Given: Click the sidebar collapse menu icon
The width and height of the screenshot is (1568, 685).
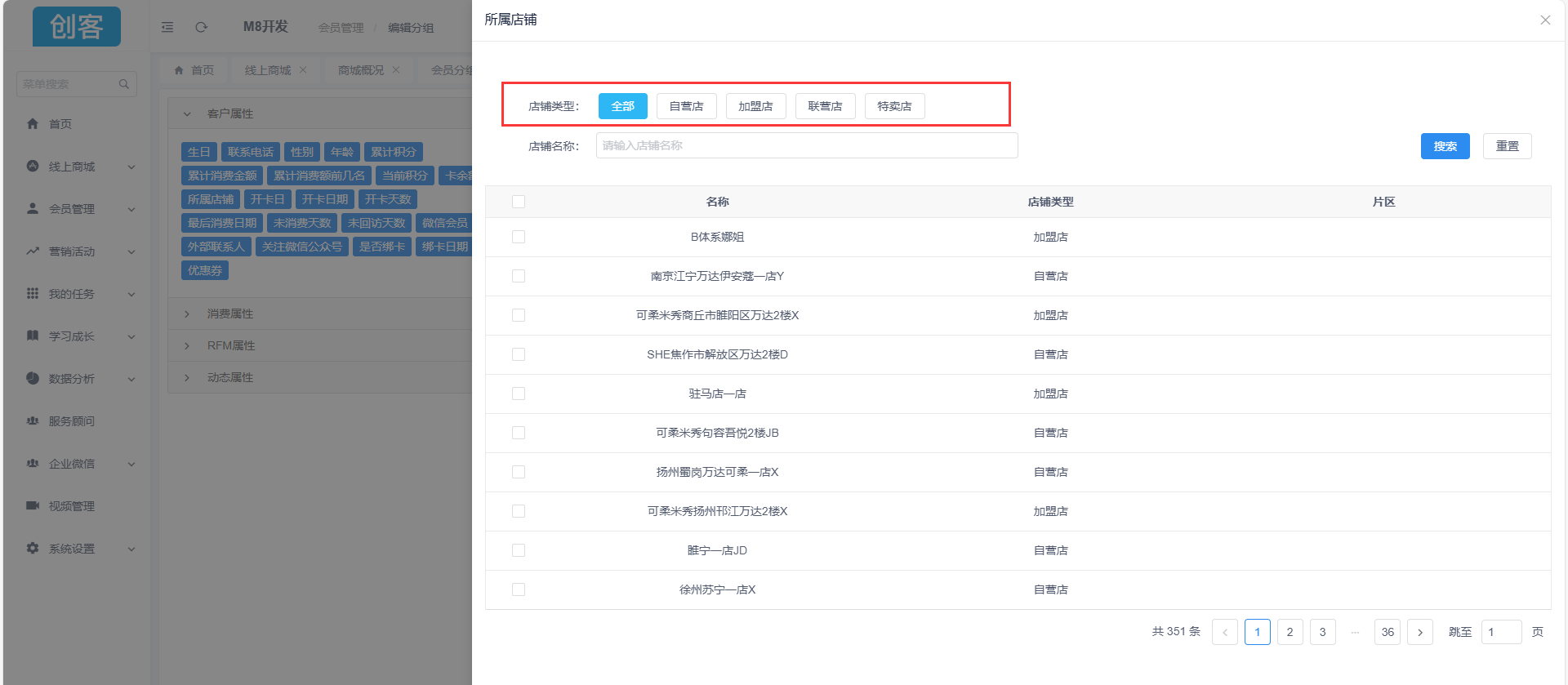Looking at the screenshot, I should coord(167,27).
